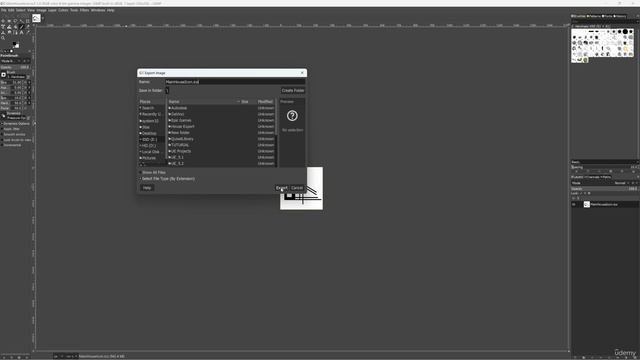Click the layer thumbnail in Layers panel
Viewport: 640px width, 360px height.
click(587, 204)
